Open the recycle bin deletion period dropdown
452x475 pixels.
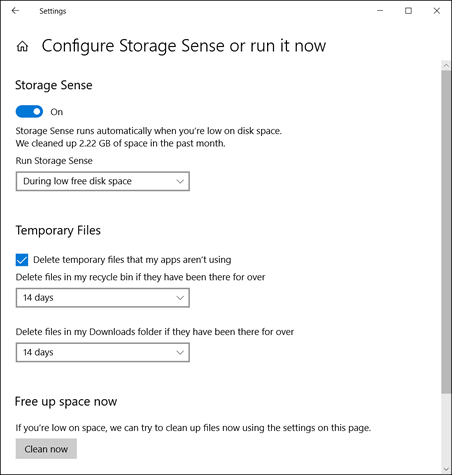pyautogui.click(x=103, y=298)
